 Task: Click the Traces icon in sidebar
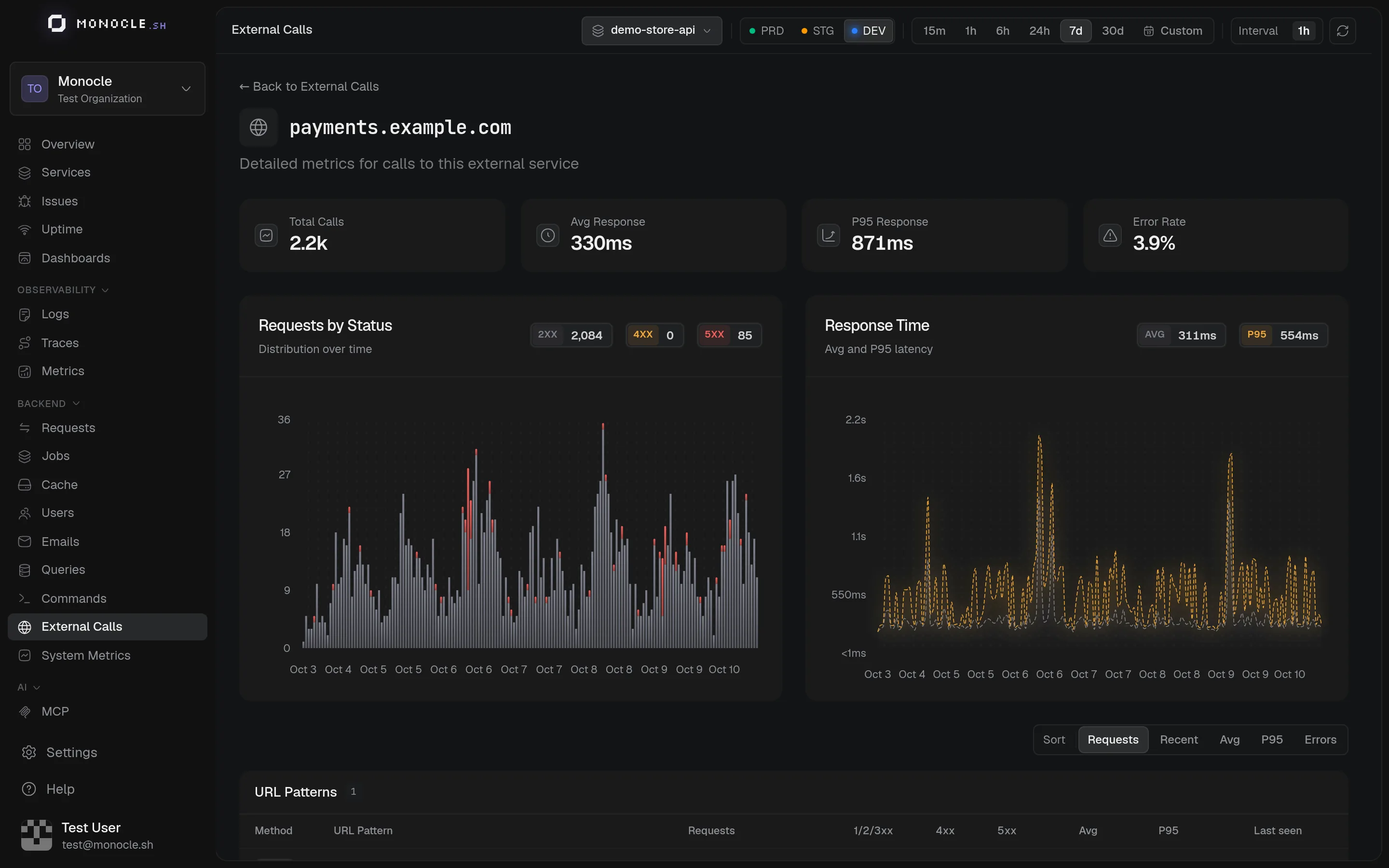pyautogui.click(x=25, y=343)
